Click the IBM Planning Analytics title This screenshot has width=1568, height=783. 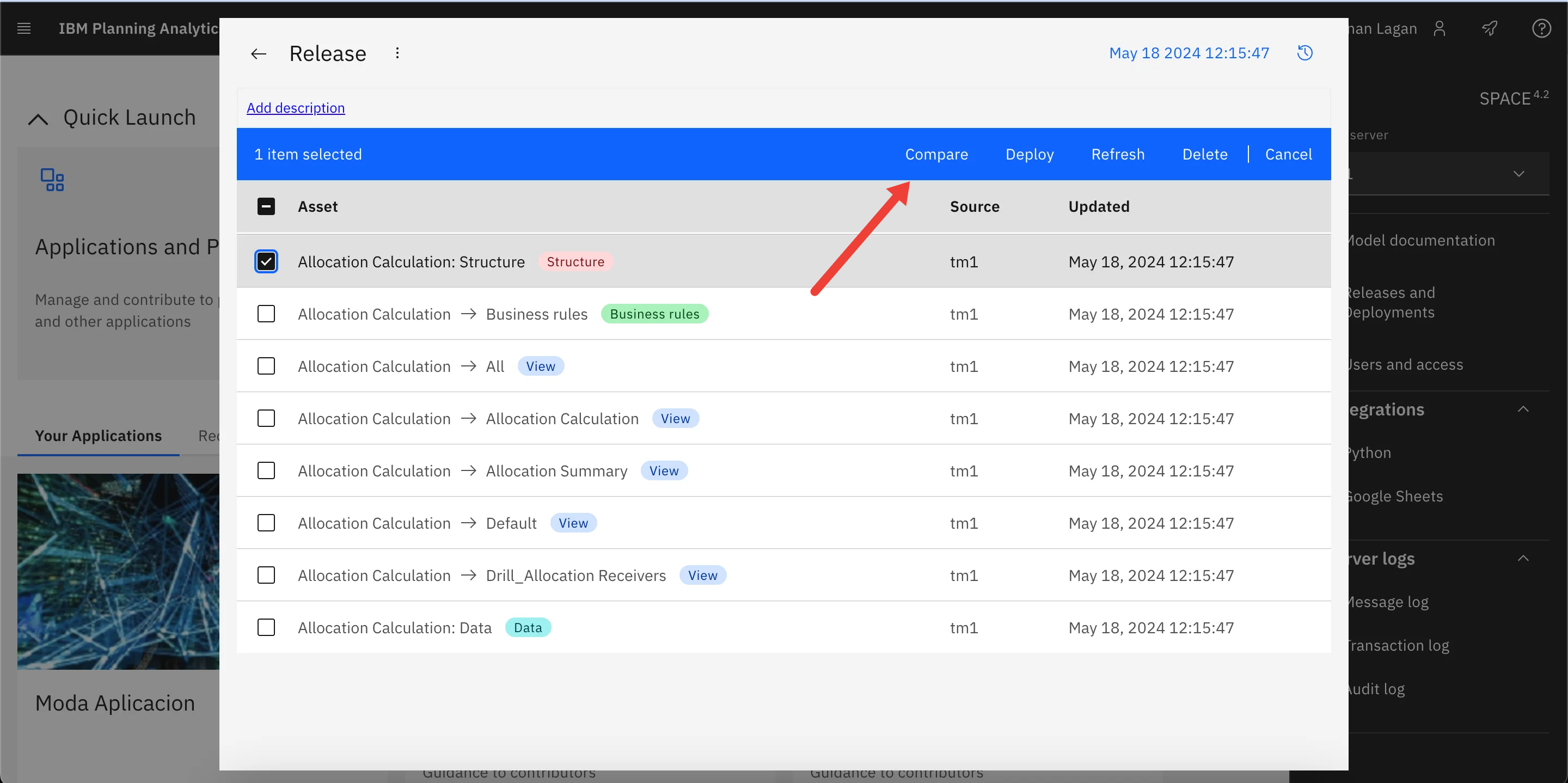click(138, 28)
